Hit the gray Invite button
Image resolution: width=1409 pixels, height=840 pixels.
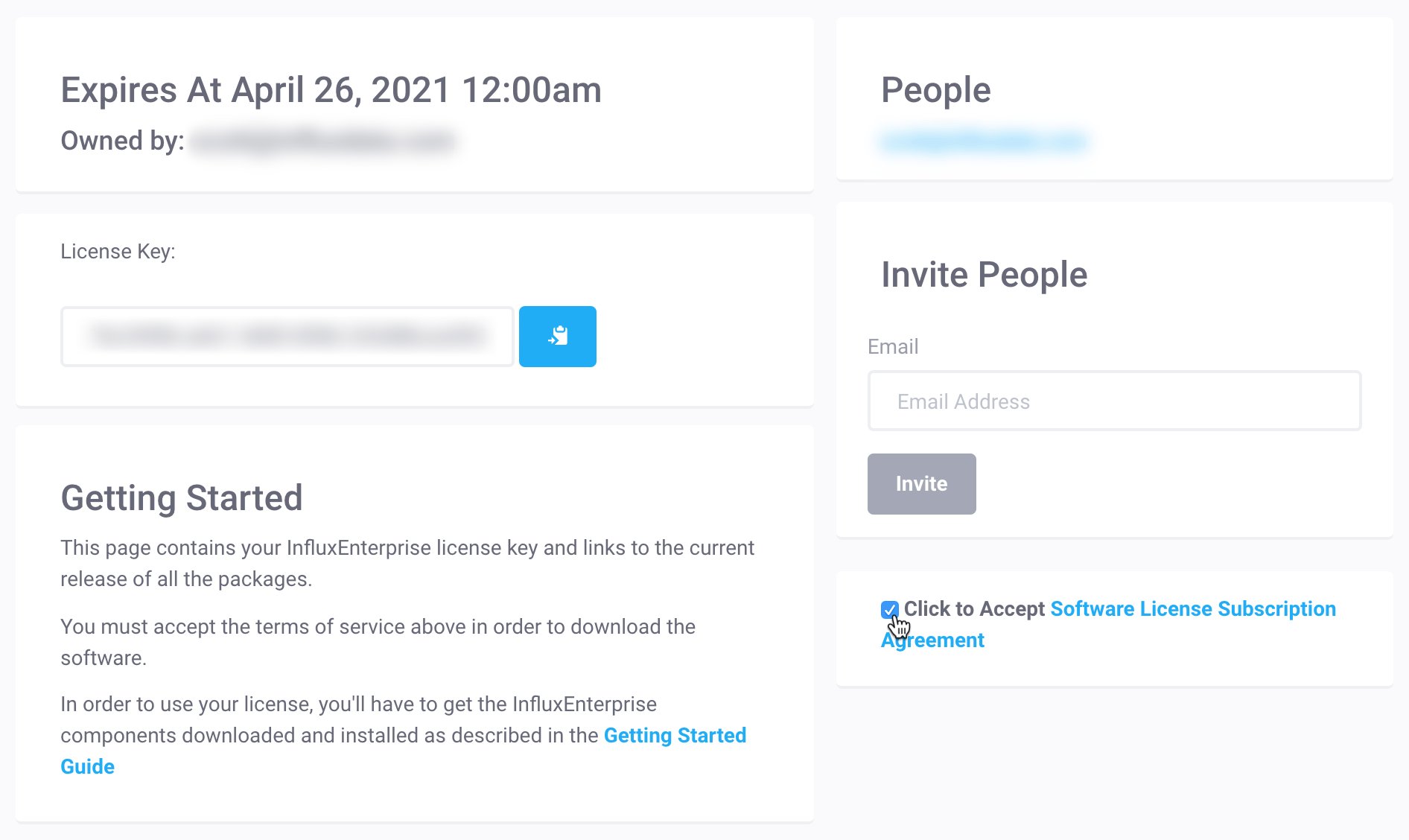(921, 484)
